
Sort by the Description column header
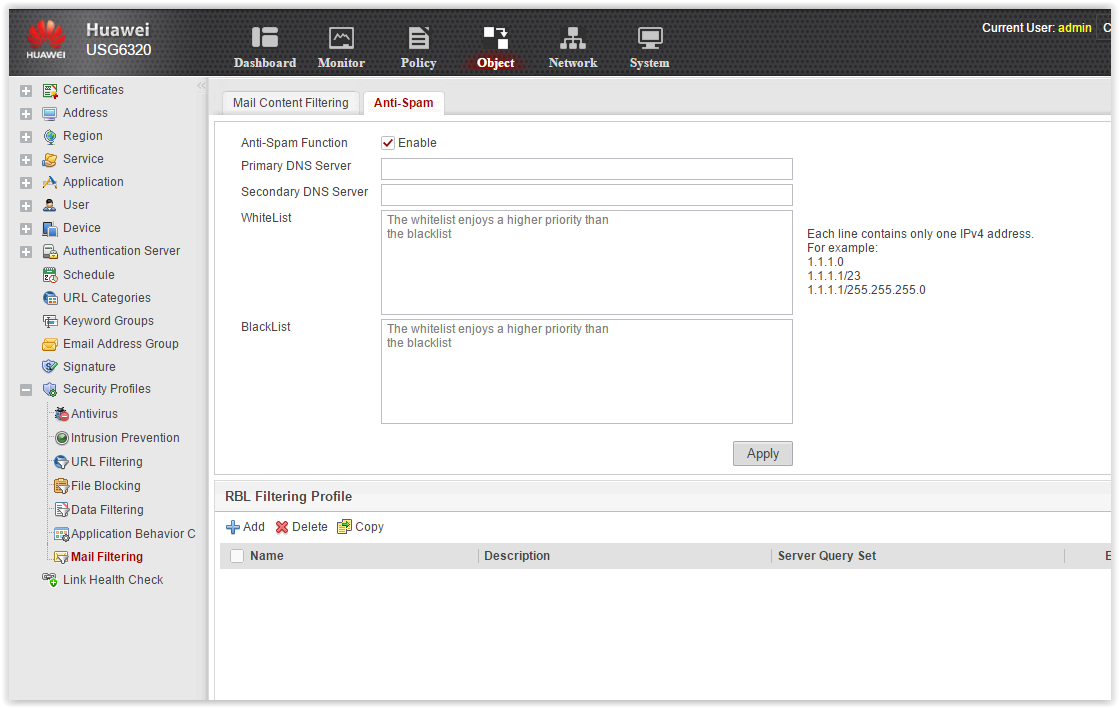pyautogui.click(x=517, y=556)
